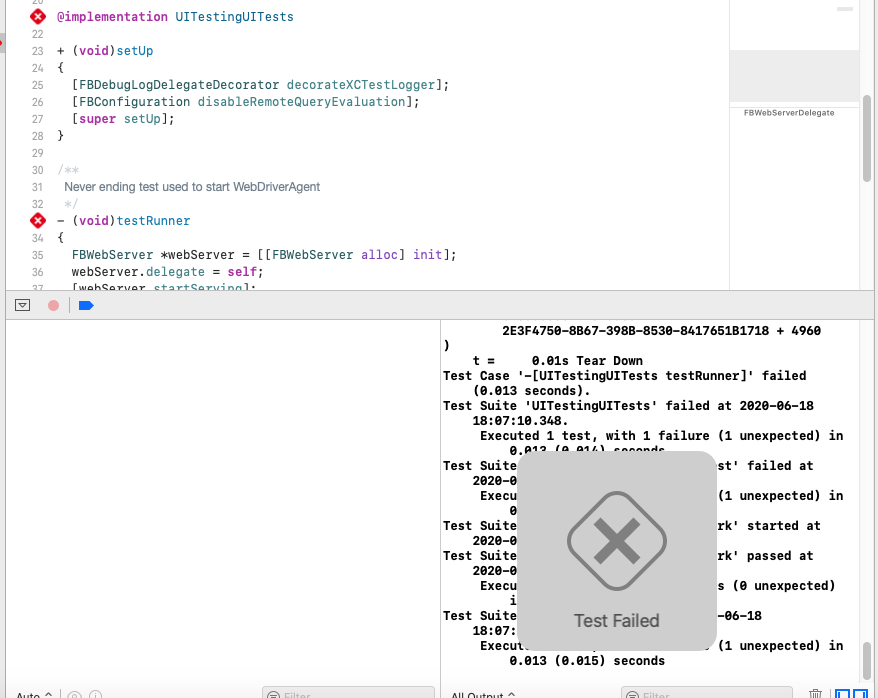The height and width of the screenshot is (698, 878).
Task: Click the editor's vertical scrollbar thumb
Action: [x=867, y=138]
